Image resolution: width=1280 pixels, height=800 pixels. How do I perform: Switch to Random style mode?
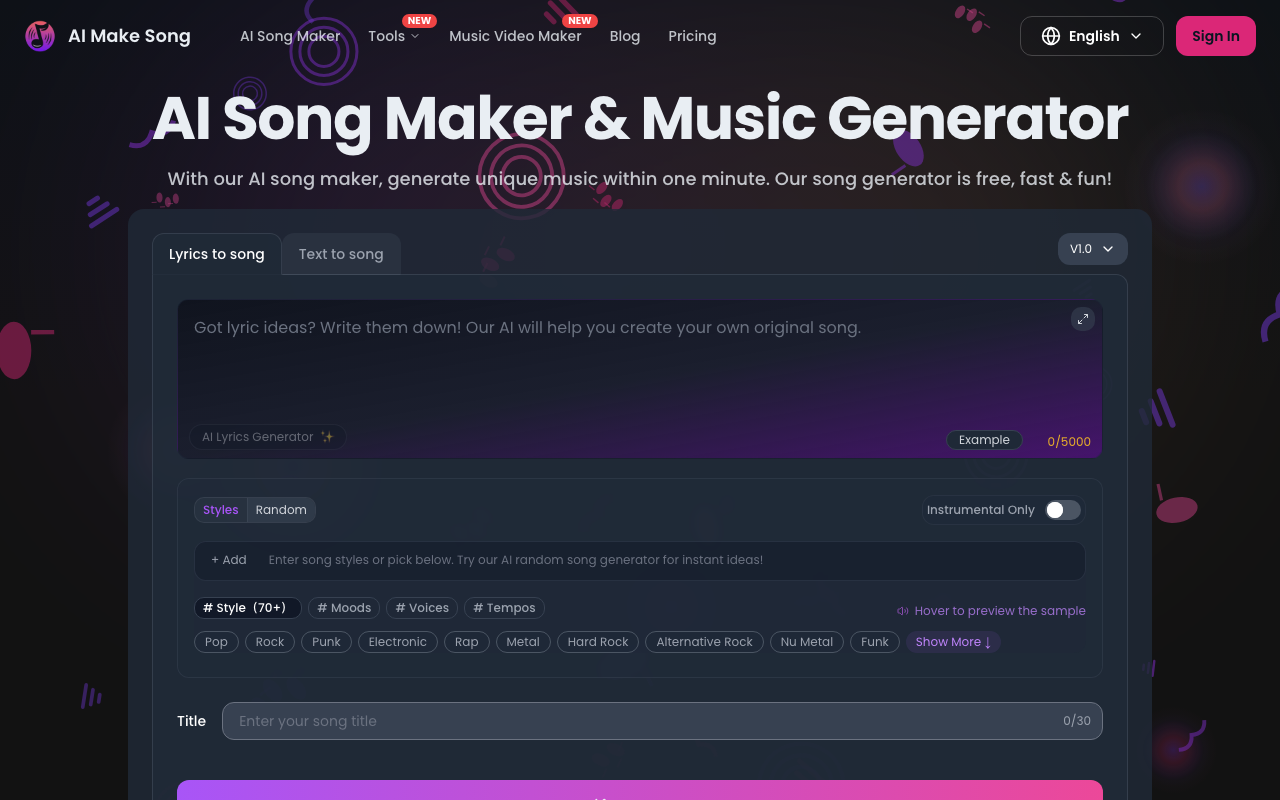point(281,510)
